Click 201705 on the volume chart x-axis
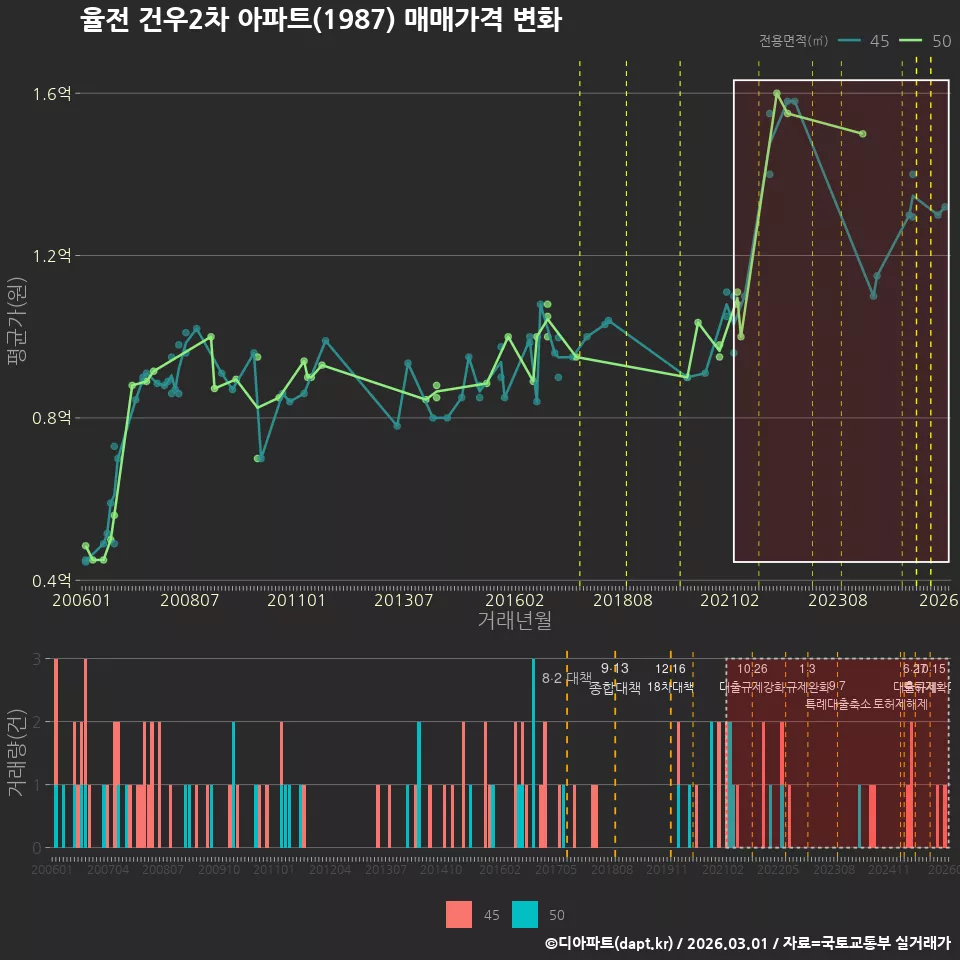960x960 pixels. [x=556, y=869]
